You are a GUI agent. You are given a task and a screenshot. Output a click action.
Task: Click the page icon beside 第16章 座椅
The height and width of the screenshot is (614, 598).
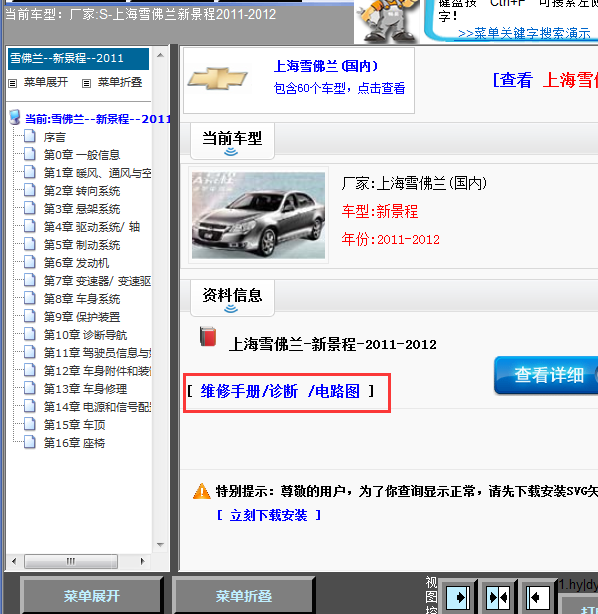tap(29, 442)
